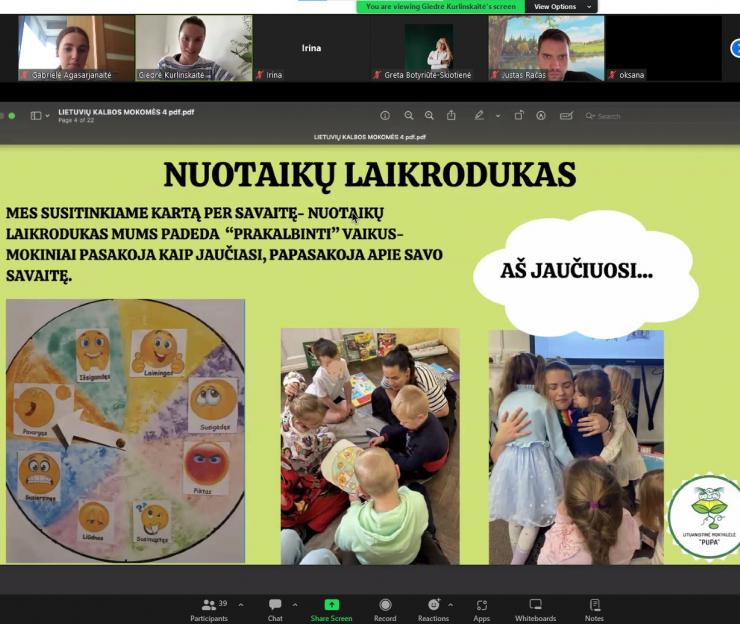
Task: Select Gabrielė Agasarjanaitė's video thumbnail
Action: [x=76, y=48]
